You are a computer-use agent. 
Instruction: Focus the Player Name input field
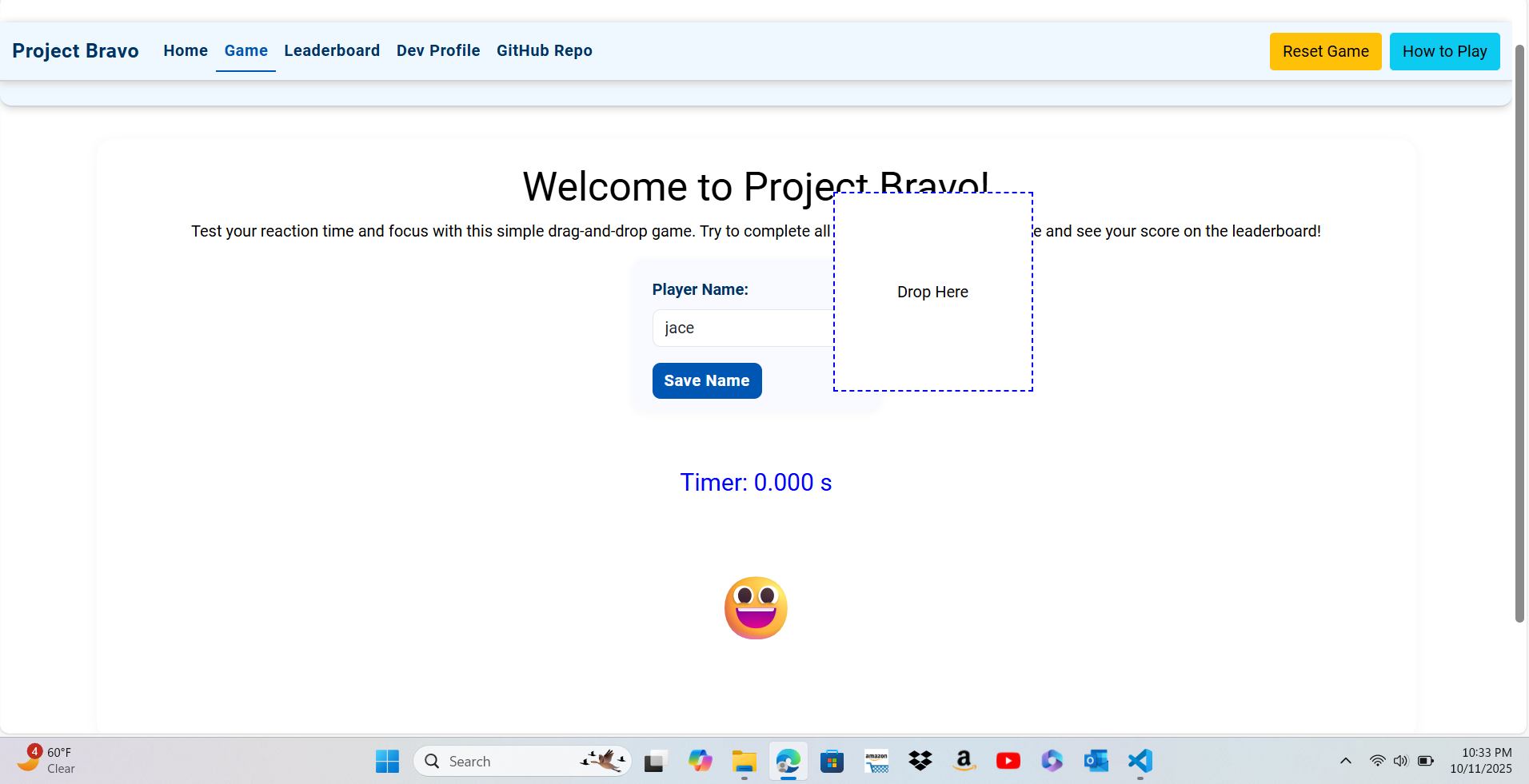pyautogui.click(x=740, y=328)
